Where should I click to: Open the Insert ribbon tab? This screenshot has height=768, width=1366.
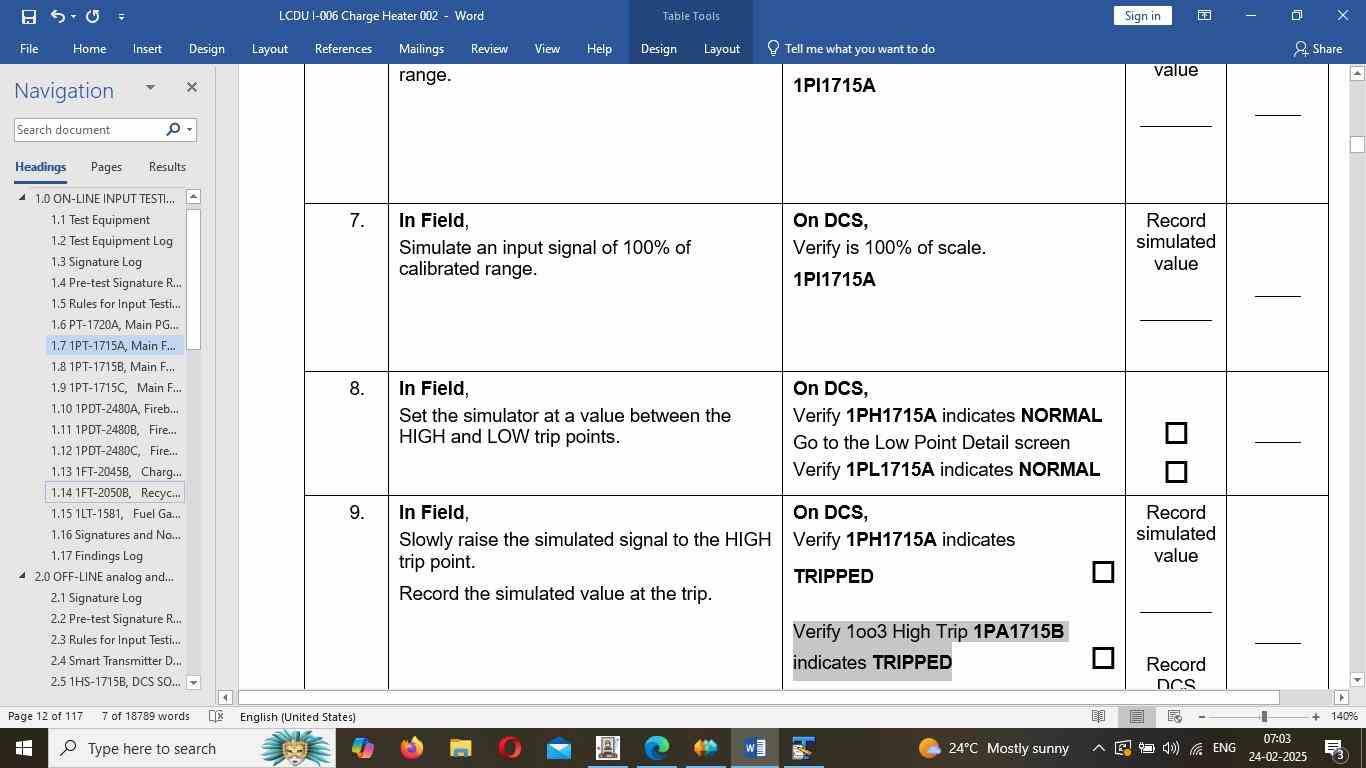(x=147, y=48)
